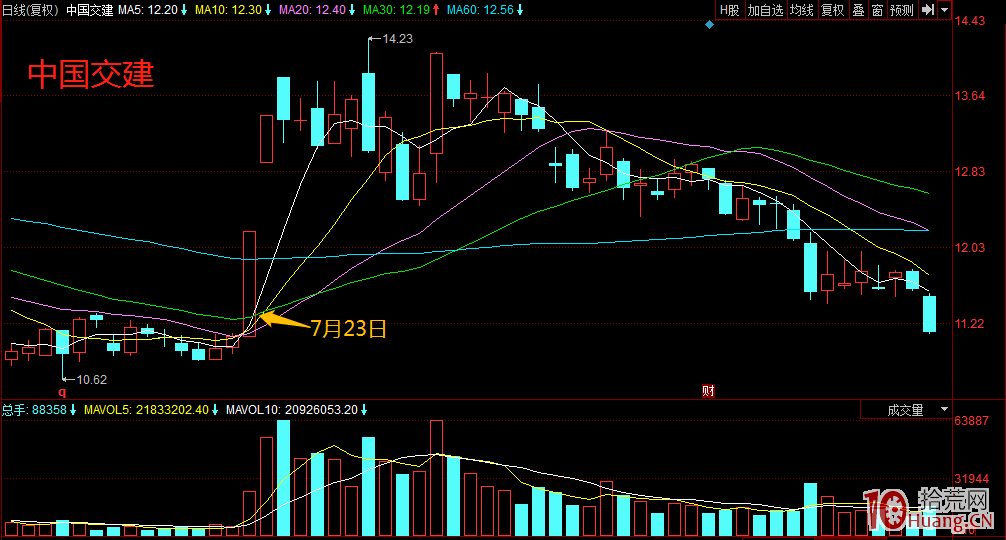Click the tall red July 23 candlestick
1006x540 pixels.
[250, 283]
